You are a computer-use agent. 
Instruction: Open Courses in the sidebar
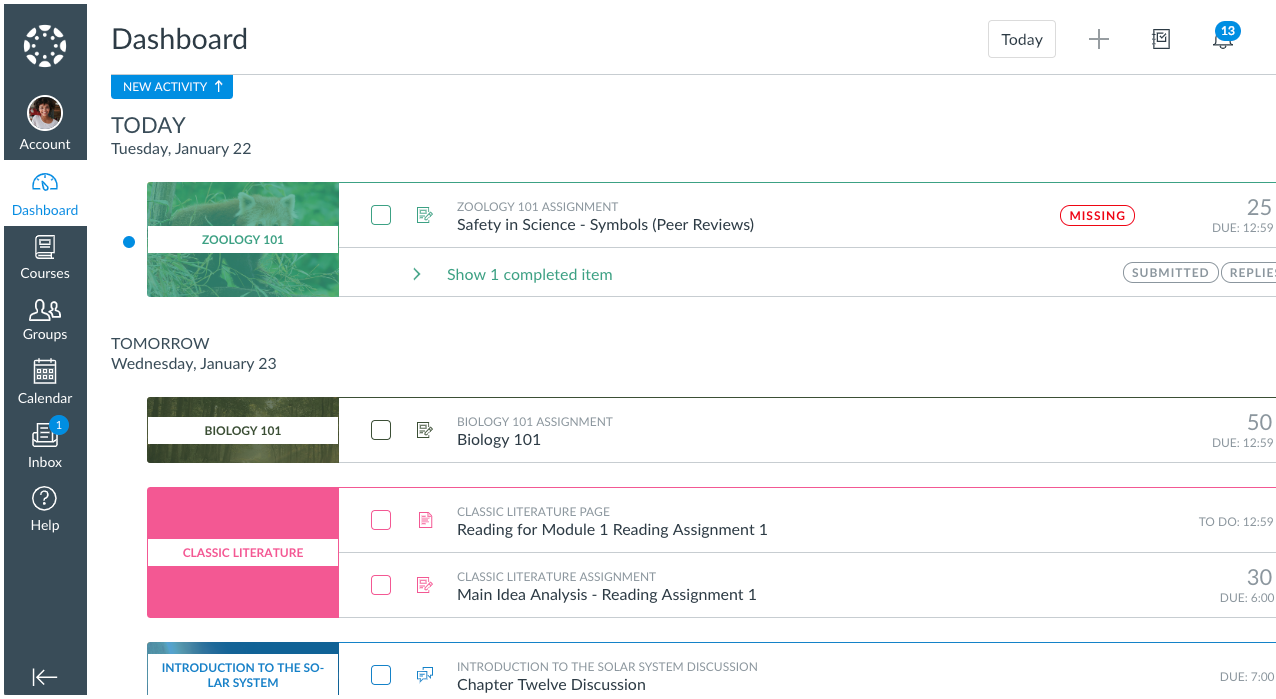[45, 257]
